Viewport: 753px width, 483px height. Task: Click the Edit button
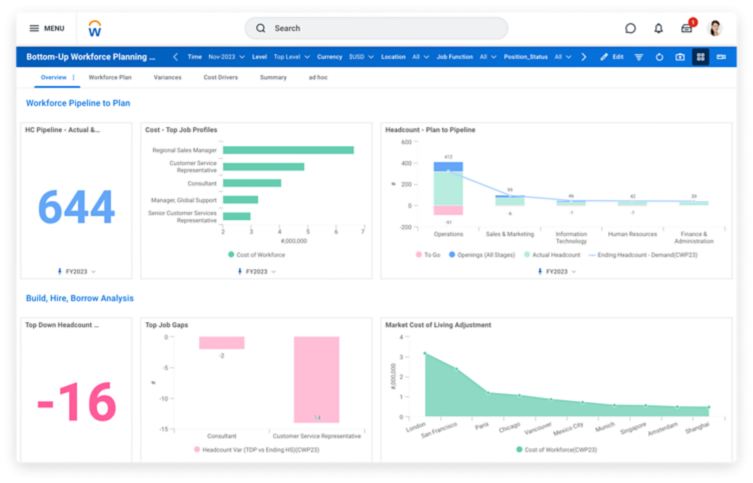(x=612, y=57)
